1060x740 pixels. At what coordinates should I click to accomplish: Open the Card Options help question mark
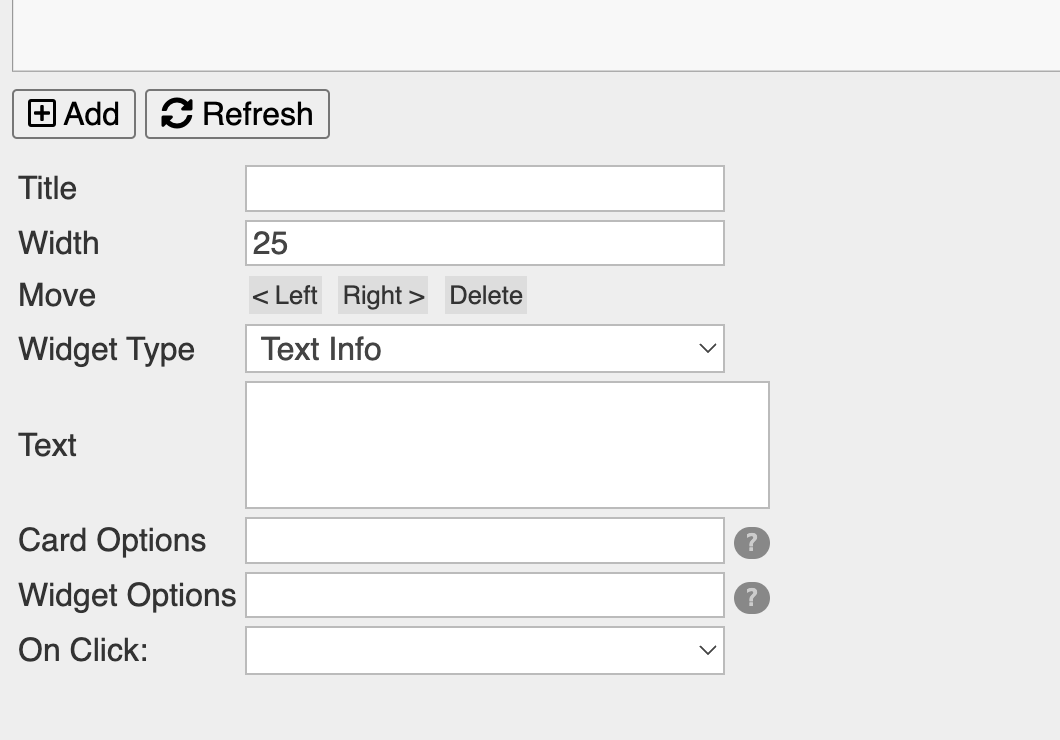(752, 543)
